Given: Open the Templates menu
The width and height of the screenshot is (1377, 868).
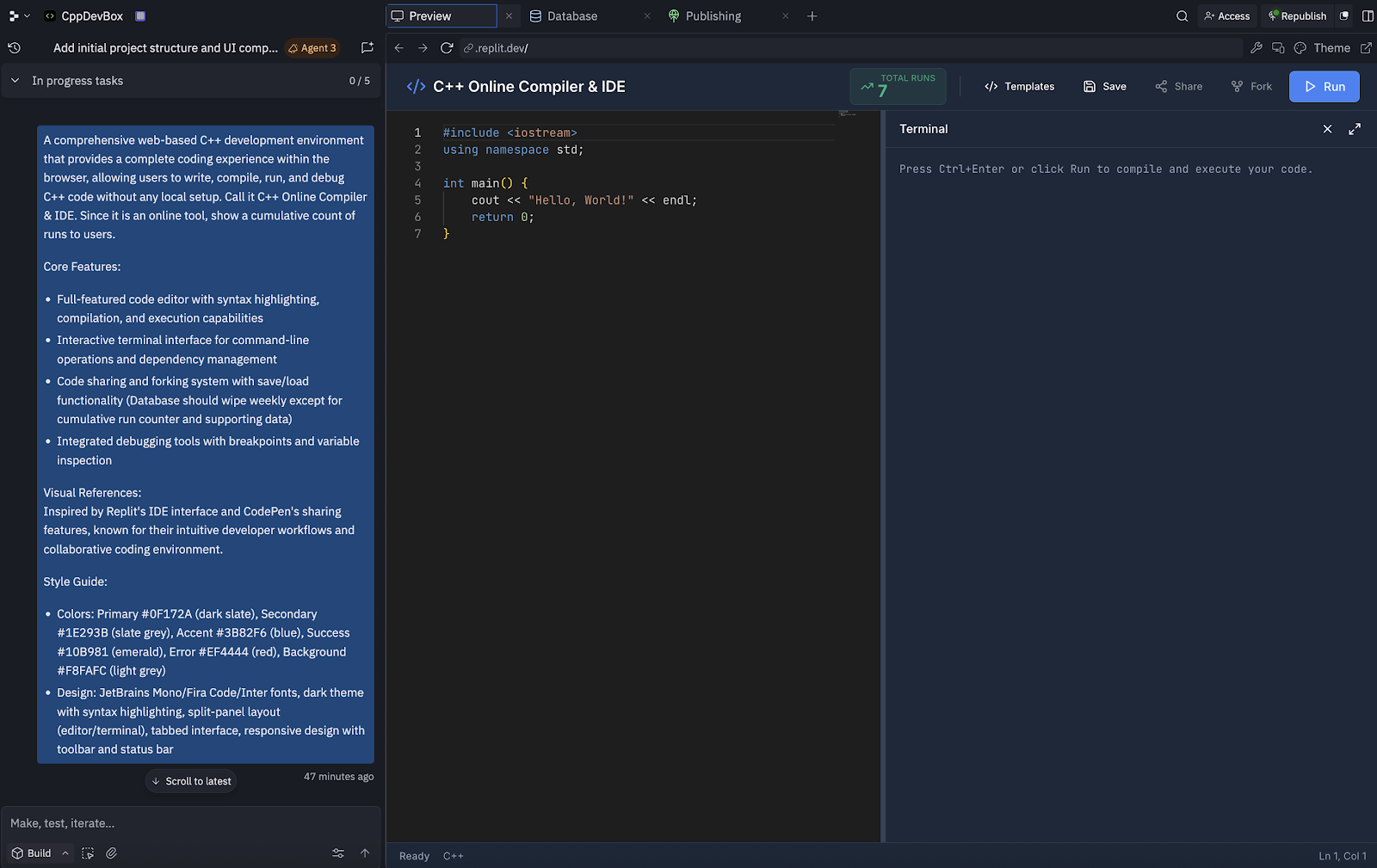Looking at the screenshot, I should tap(1020, 86).
